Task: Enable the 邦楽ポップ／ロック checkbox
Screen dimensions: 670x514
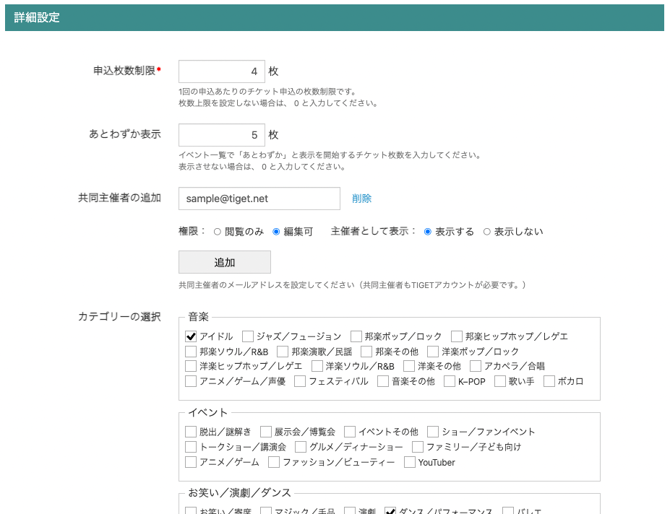Action: (356, 337)
